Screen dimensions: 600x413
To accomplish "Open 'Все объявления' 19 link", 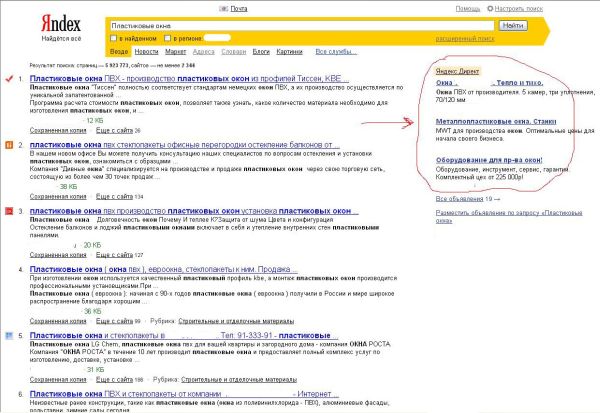I will (460, 199).
